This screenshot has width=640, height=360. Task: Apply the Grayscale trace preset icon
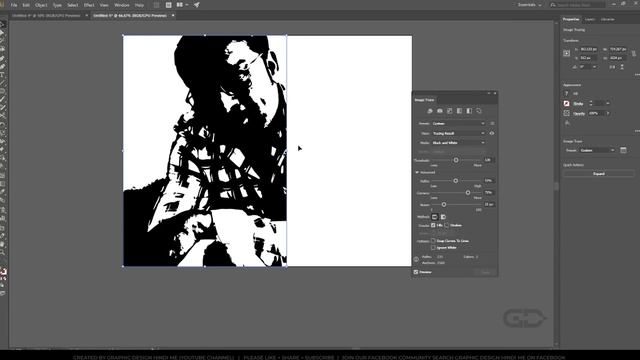[459, 111]
